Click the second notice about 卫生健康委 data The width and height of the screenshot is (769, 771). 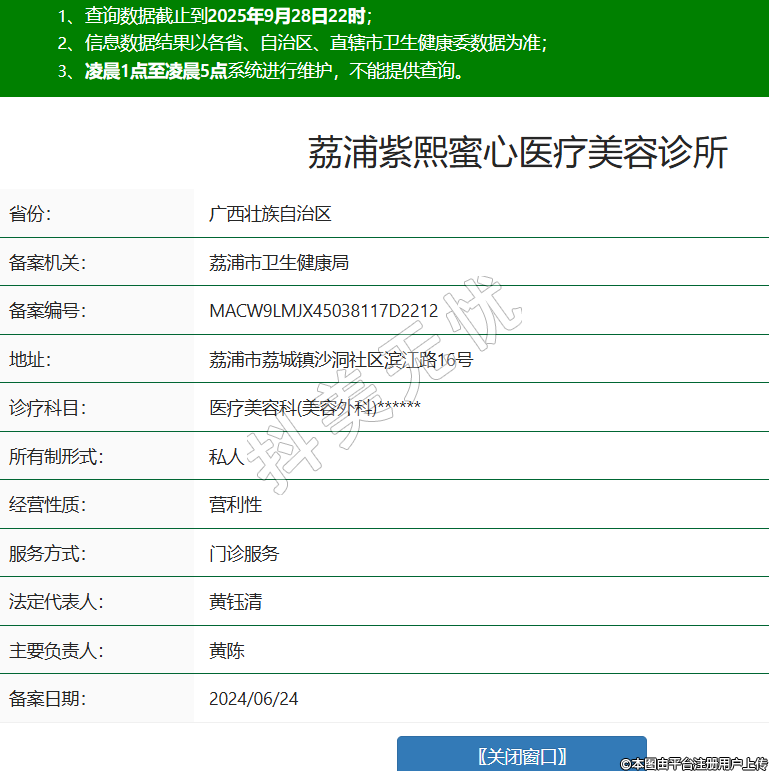tap(302, 43)
